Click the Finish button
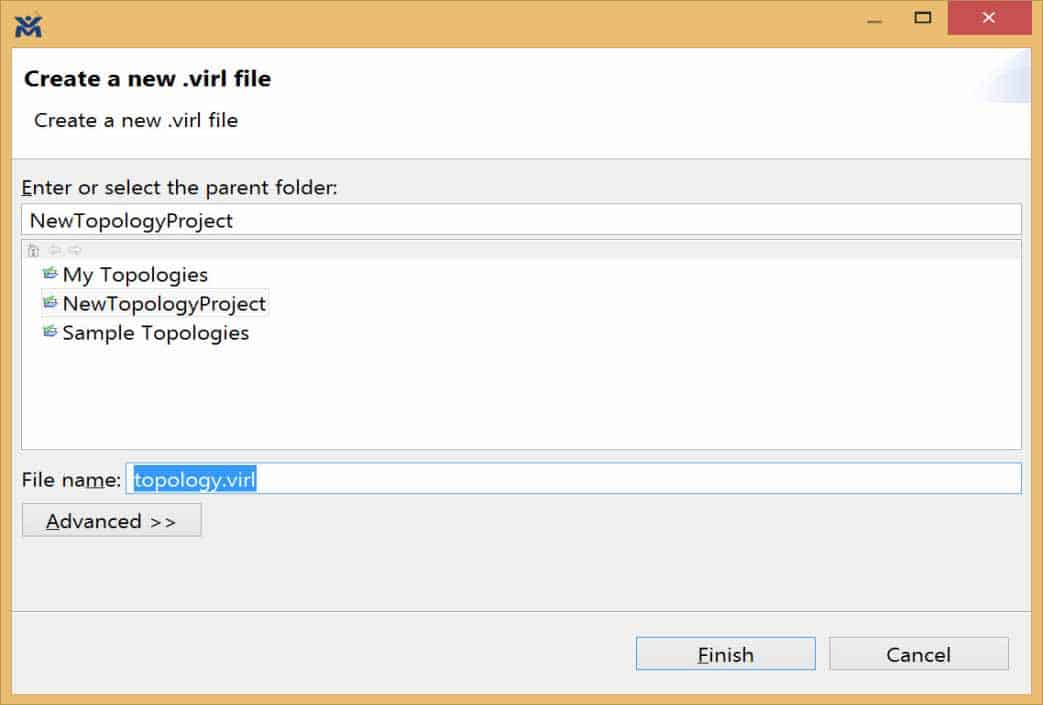 click(x=726, y=654)
